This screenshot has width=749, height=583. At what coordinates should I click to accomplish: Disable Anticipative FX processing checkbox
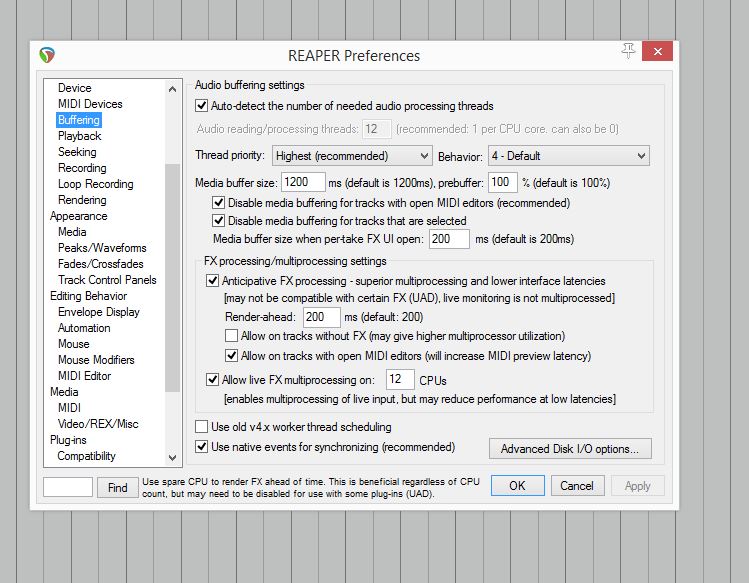[212, 281]
